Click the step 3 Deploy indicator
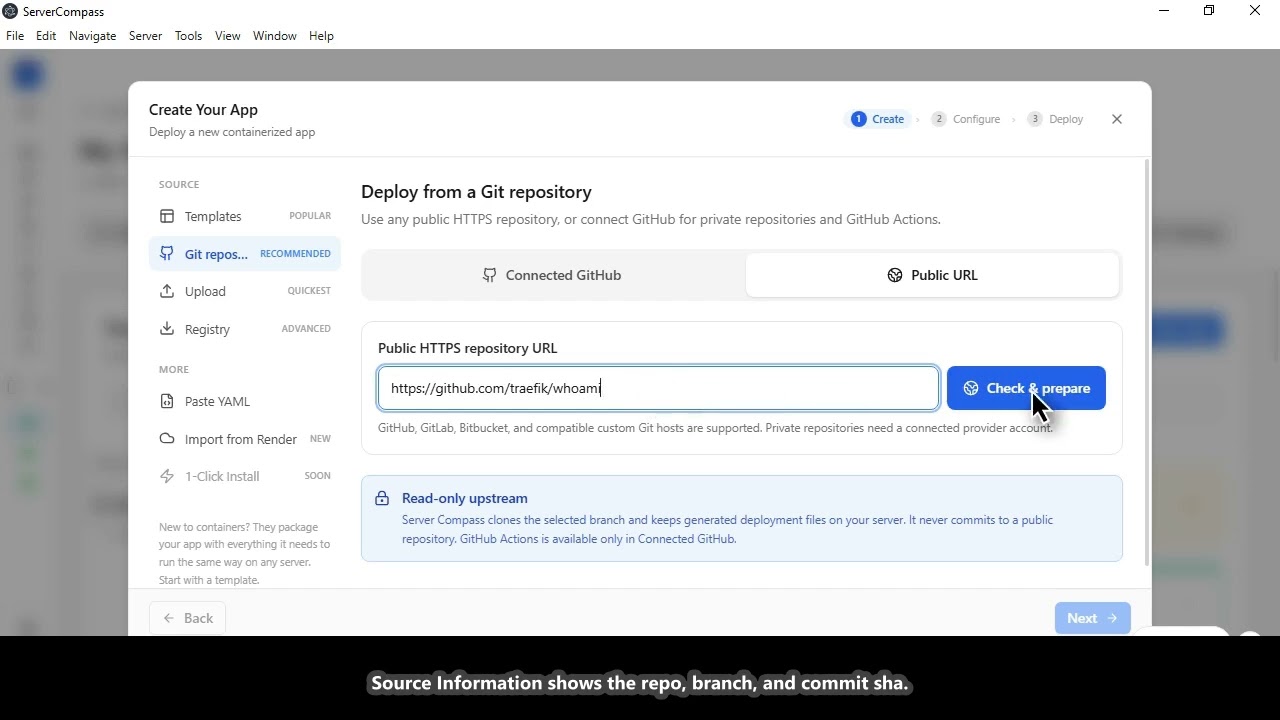This screenshot has height=720, width=1280. pyautogui.click(x=1056, y=119)
